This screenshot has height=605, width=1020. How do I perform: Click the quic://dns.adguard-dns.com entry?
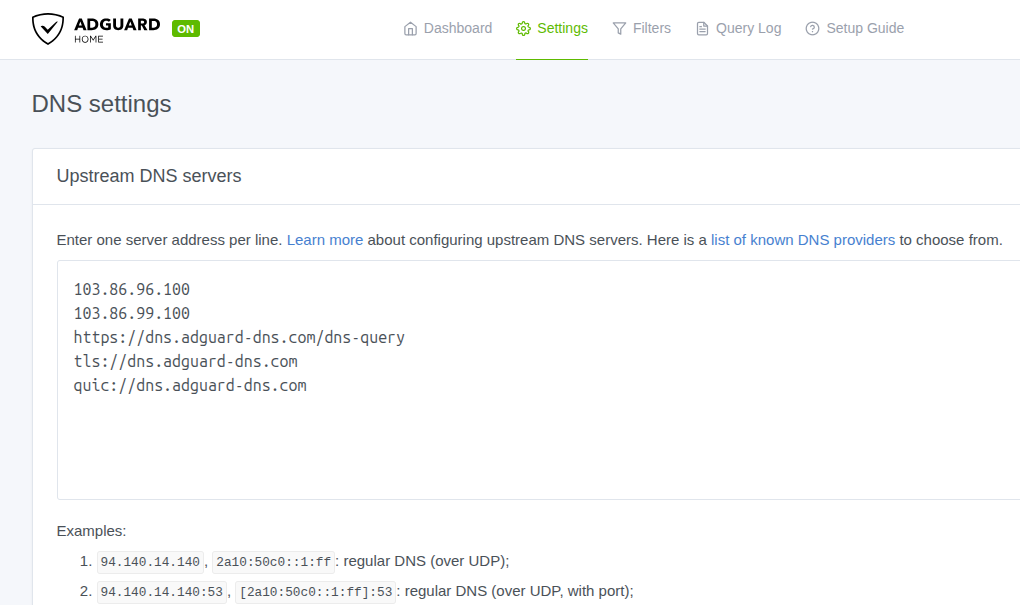(x=190, y=386)
